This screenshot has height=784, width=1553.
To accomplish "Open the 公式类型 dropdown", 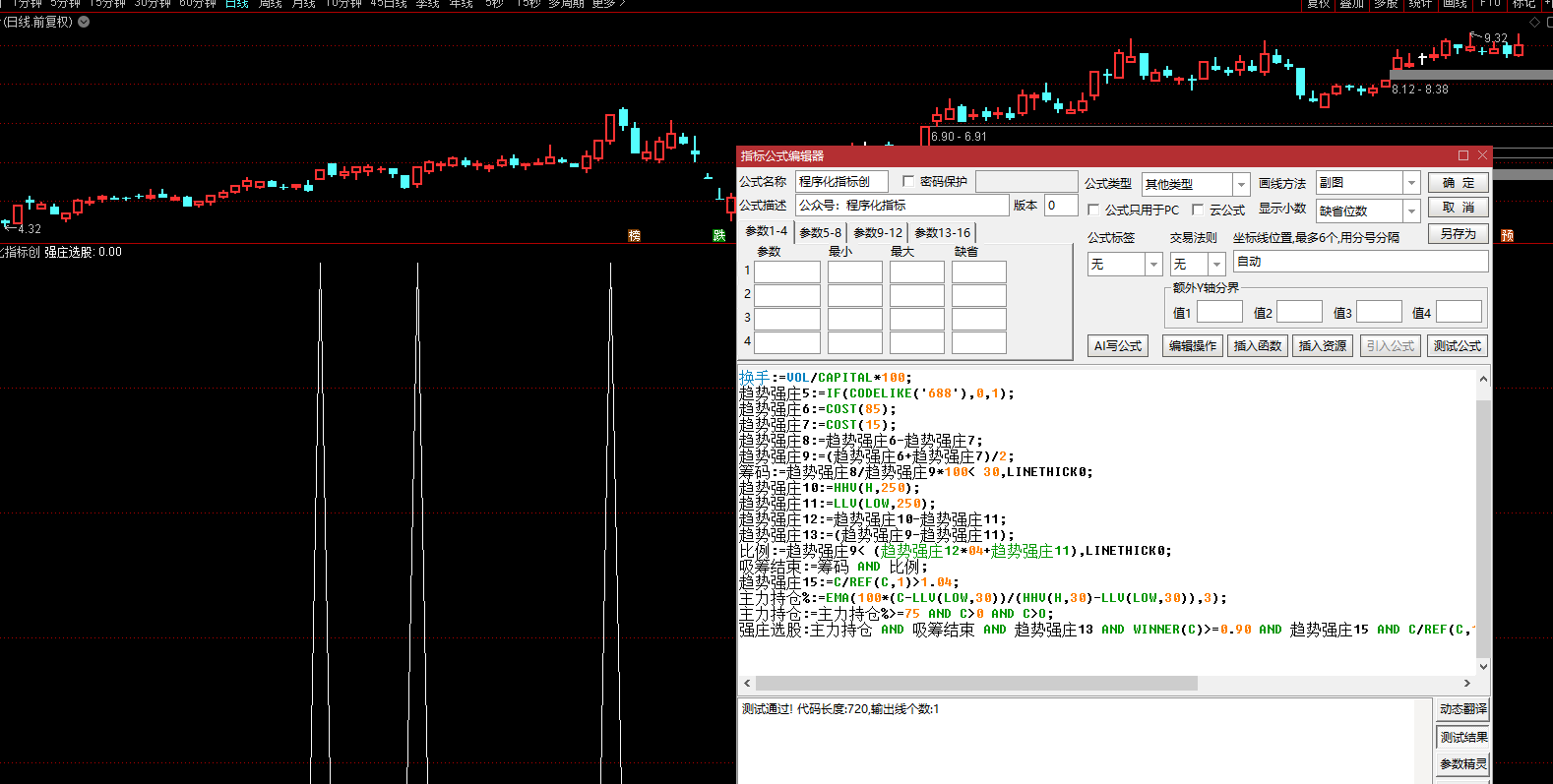I will [1241, 184].
